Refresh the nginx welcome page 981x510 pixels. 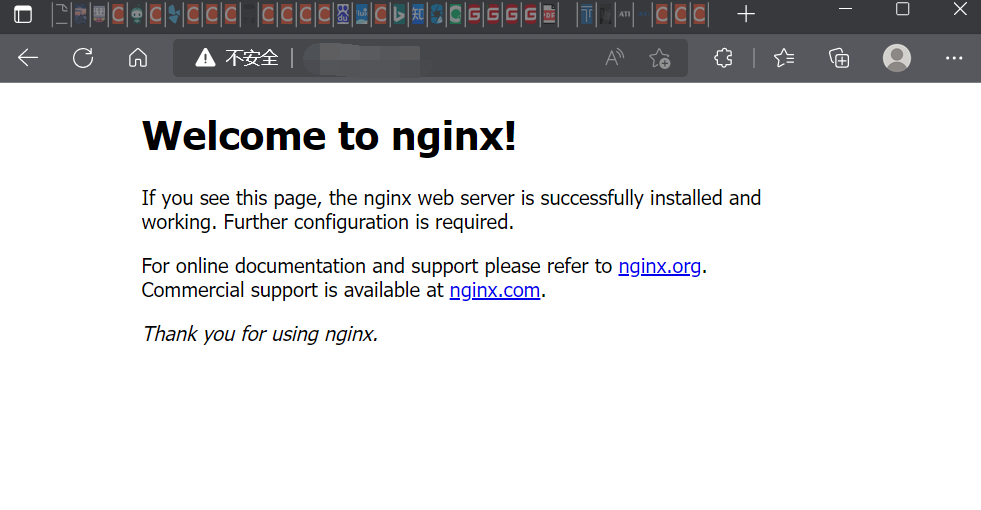click(83, 58)
